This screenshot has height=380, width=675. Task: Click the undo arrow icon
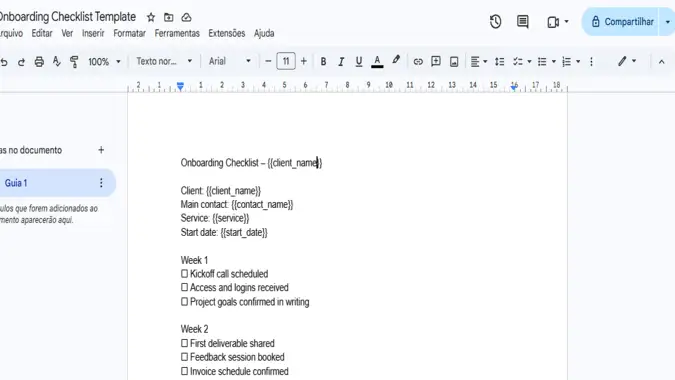pos(4,62)
